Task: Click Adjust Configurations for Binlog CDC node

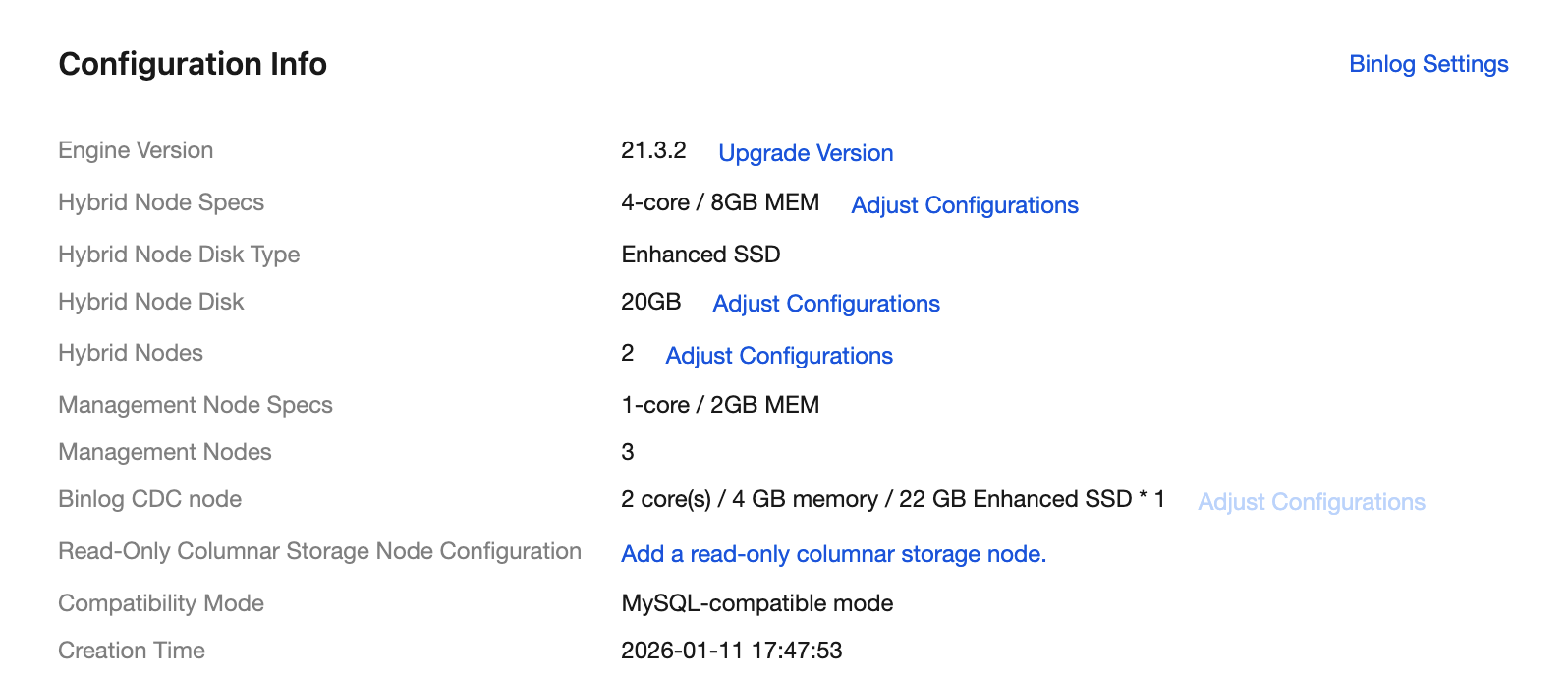Action: pos(1311,502)
